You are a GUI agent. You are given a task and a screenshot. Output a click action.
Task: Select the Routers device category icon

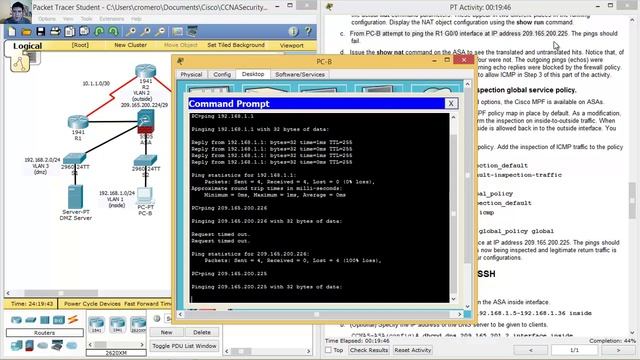(16, 320)
